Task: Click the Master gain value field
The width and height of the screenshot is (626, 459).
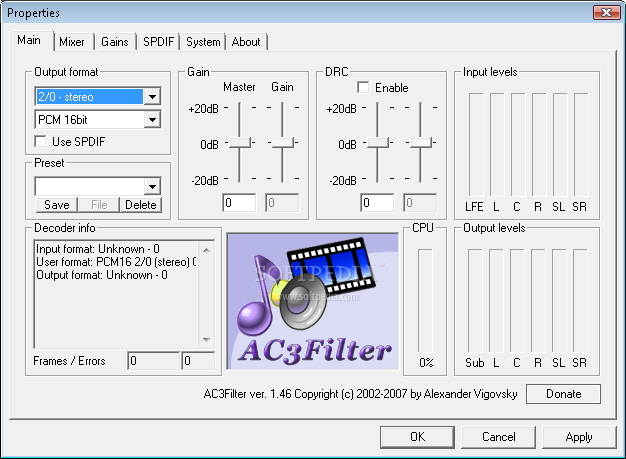Action: [240, 203]
